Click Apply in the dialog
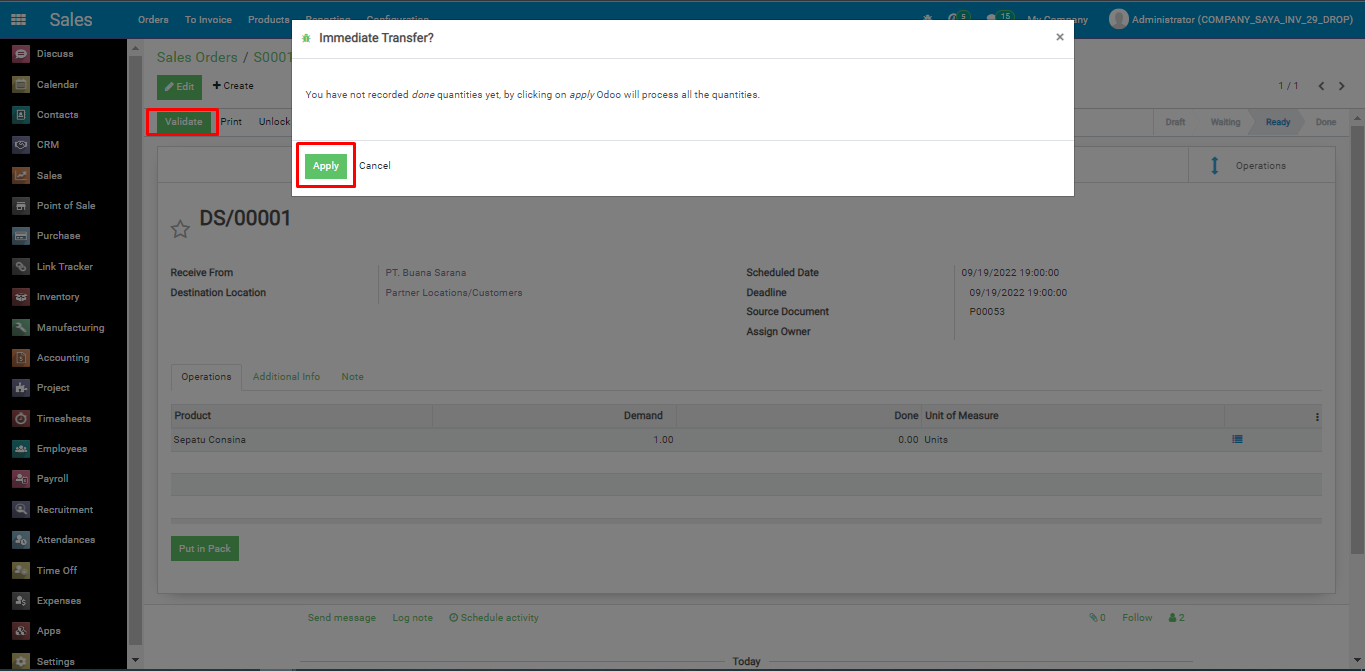This screenshot has width=1365, height=671. click(x=326, y=166)
